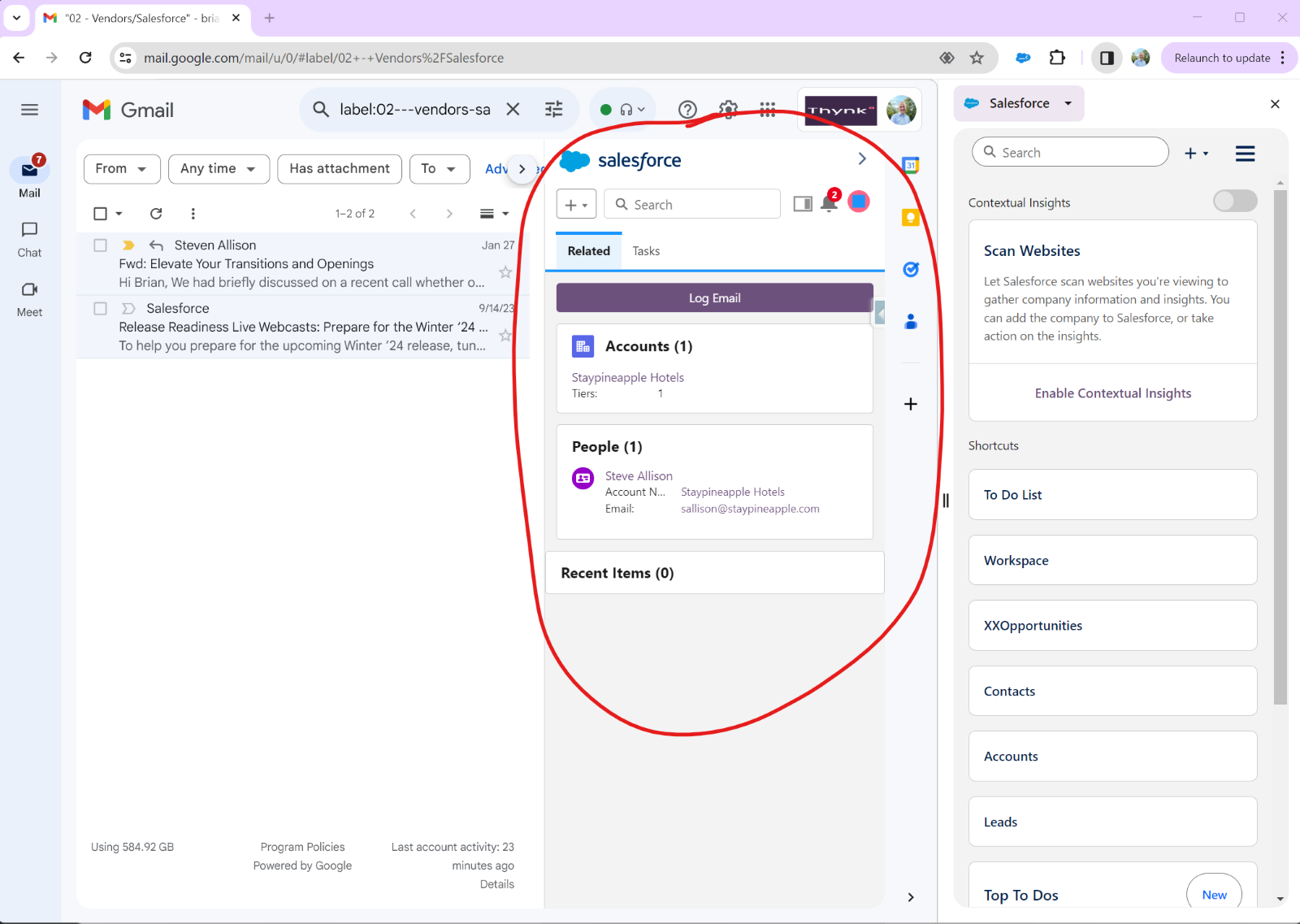1300x924 pixels.
Task: Show Gmail search options sliders icon
Action: click(x=553, y=109)
